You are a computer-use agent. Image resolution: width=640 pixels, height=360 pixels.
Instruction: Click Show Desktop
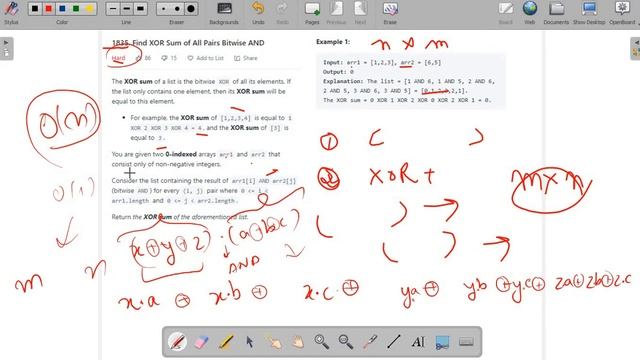(589, 13)
